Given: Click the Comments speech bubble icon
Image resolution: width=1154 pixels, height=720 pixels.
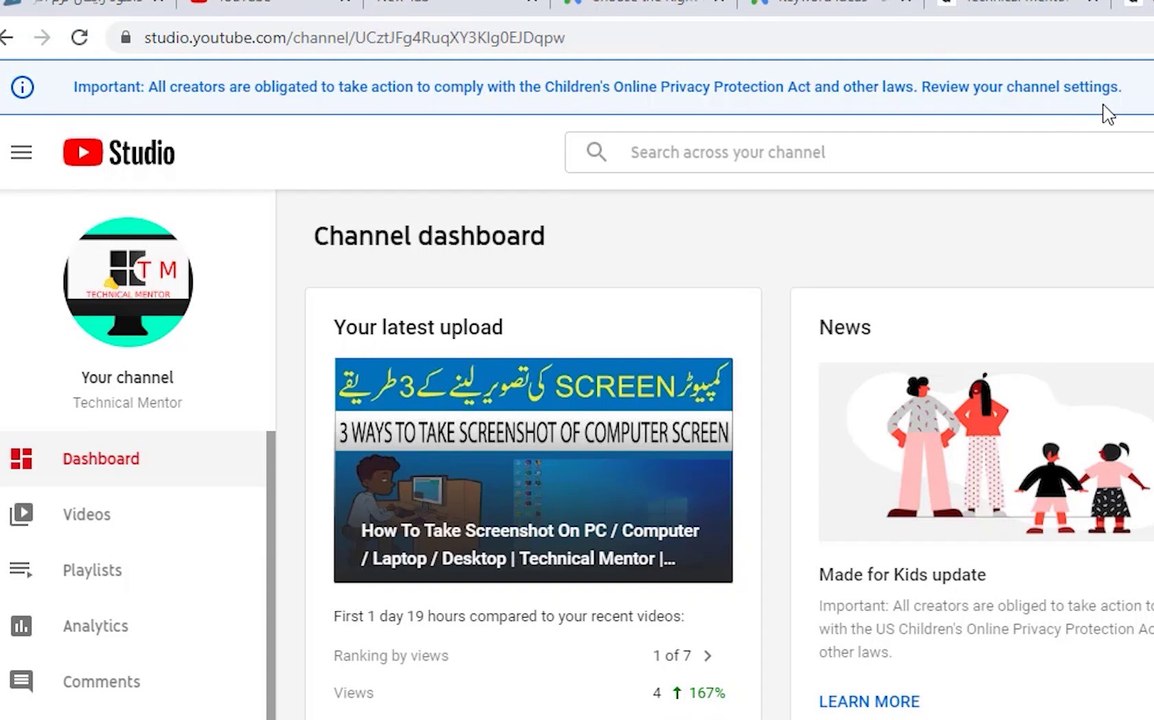Looking at the screenshot, I should [x=21, y=682].
